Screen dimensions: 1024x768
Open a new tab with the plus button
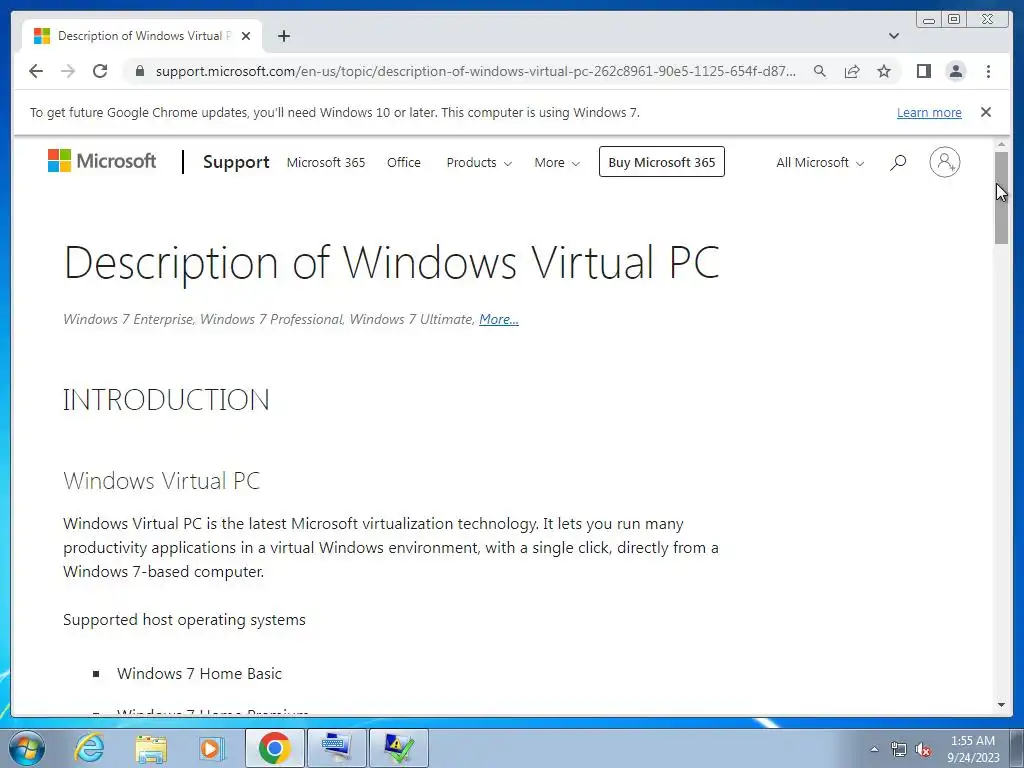tap(283, 36)
